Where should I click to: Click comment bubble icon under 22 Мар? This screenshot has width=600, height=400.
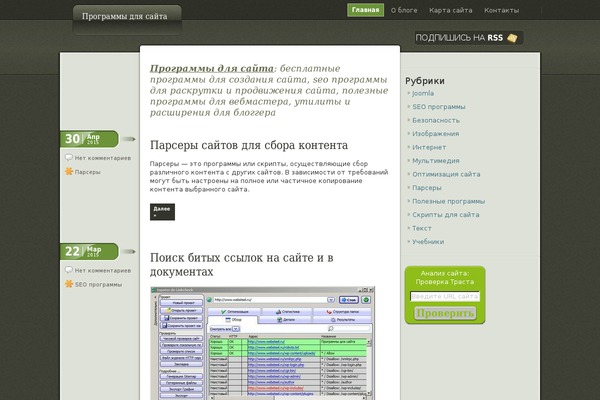(69, 270)
